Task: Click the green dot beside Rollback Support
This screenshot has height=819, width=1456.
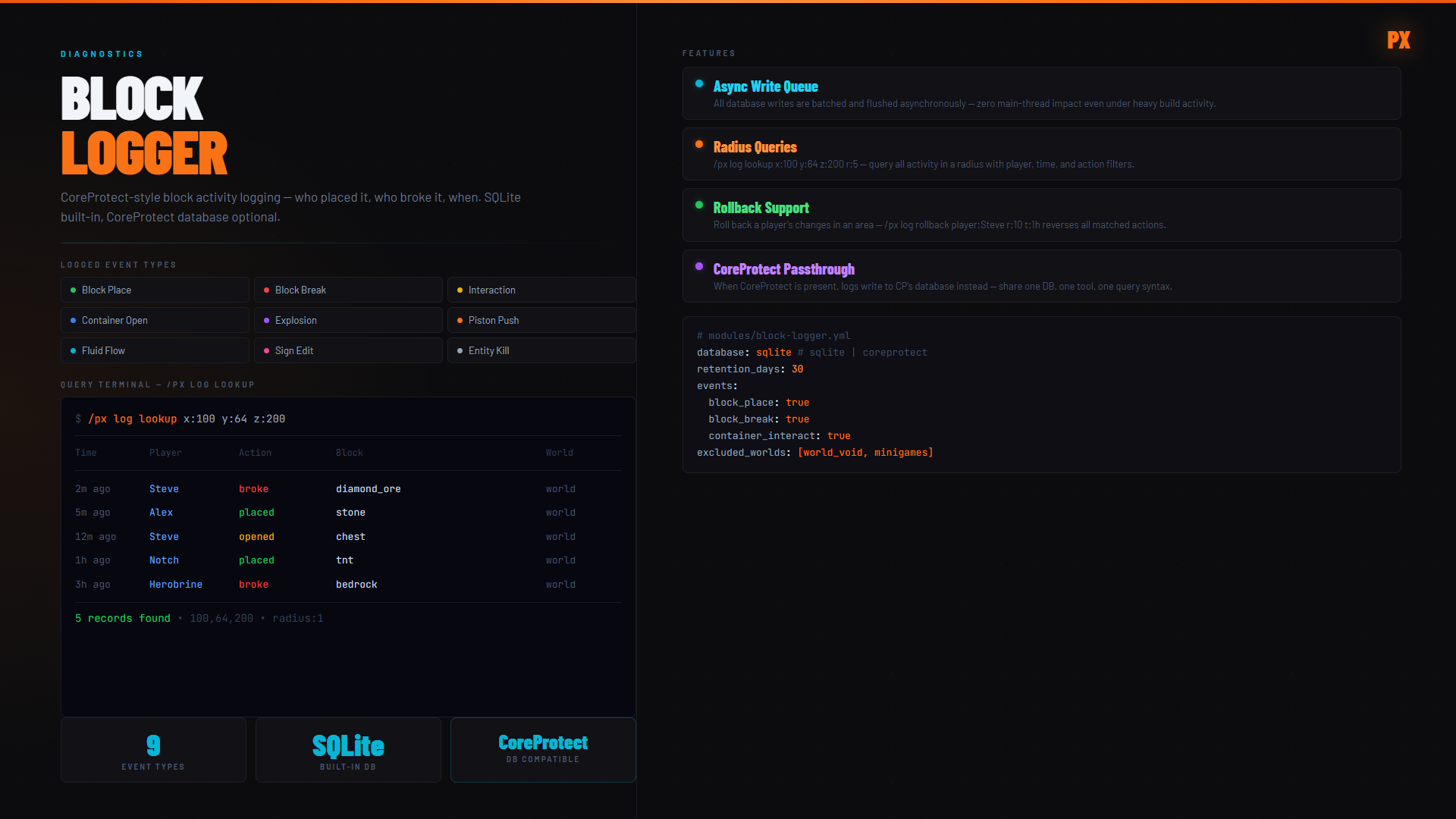Action: click(x=699, y=205)
